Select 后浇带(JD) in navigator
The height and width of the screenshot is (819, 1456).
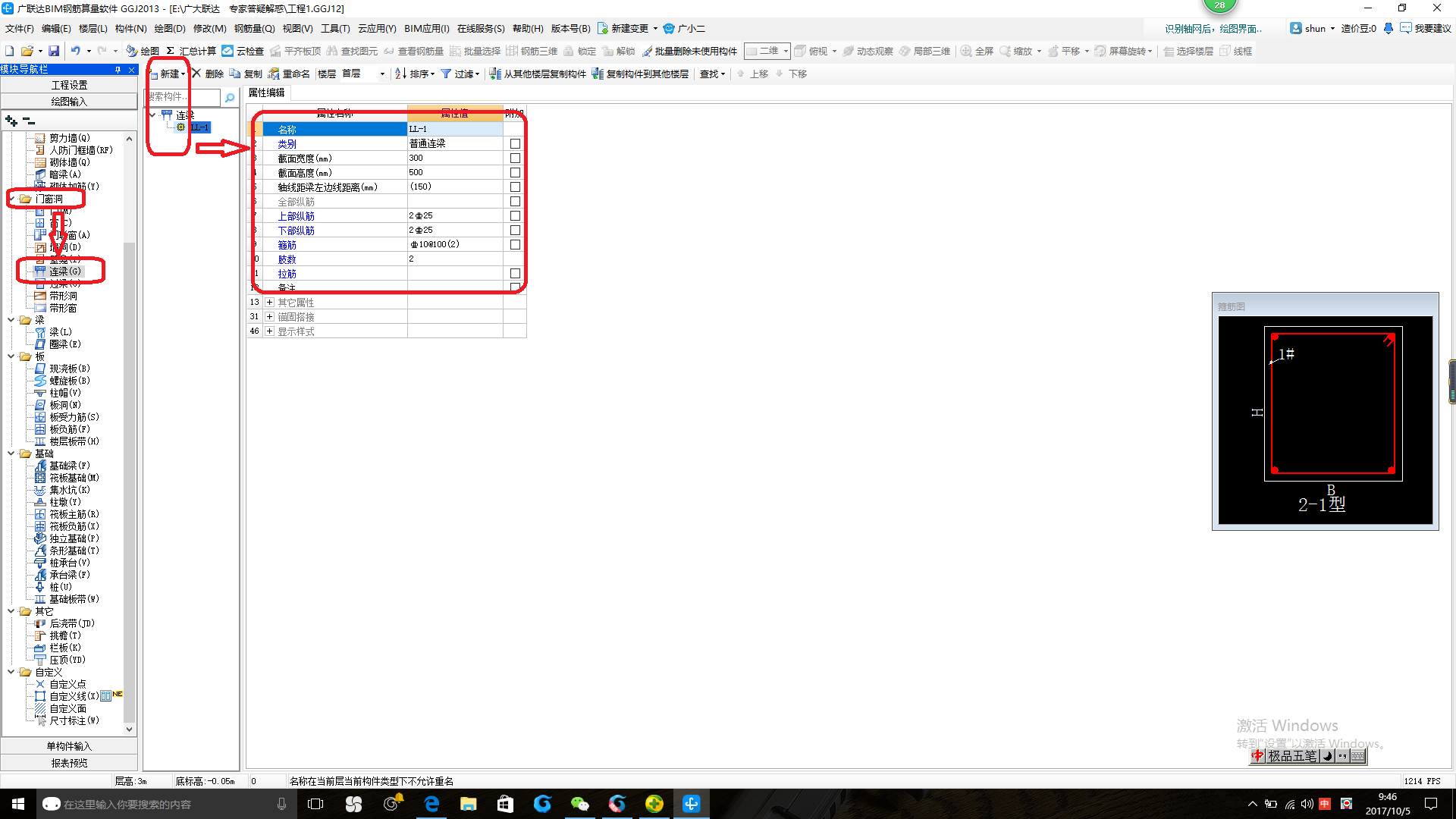[71, 623]
